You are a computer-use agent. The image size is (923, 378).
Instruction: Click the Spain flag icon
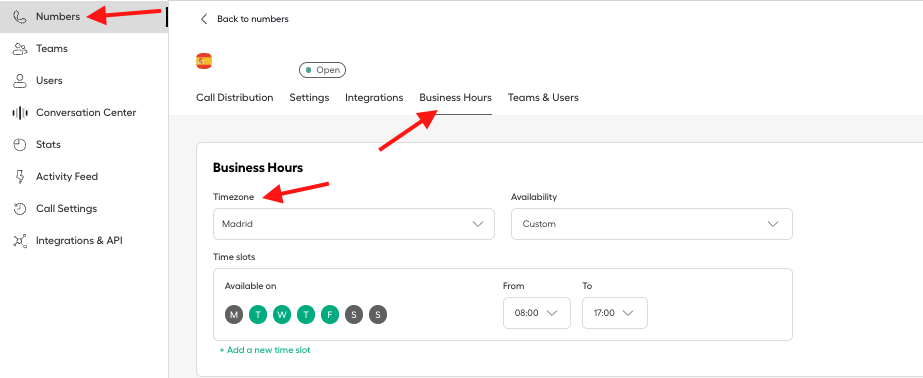click(x=204, y=61)
